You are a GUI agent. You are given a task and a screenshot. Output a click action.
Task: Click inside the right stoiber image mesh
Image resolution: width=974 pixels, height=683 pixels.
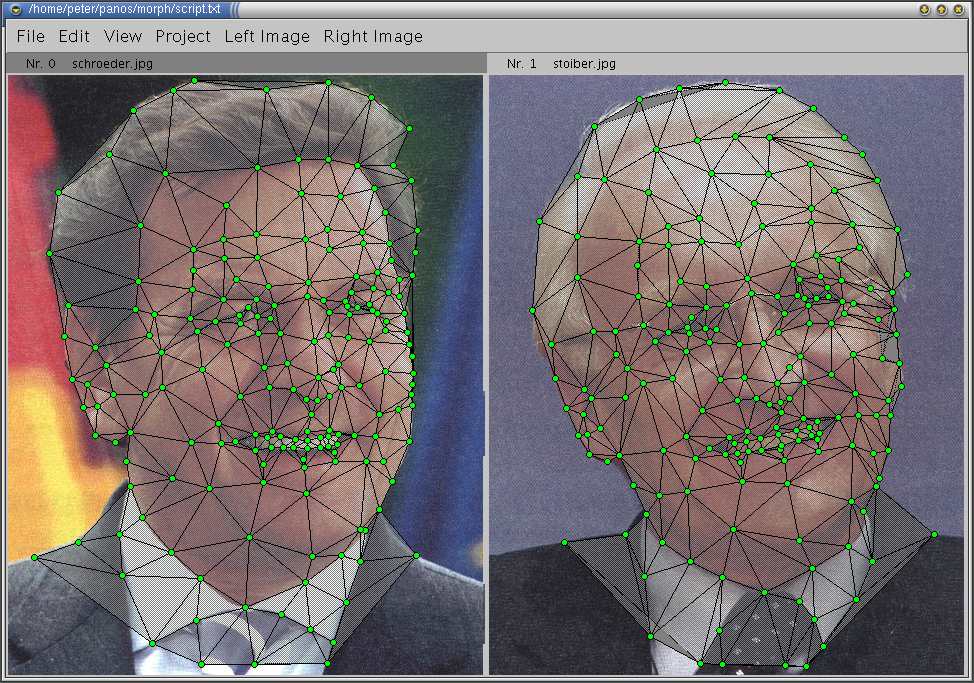726,374
